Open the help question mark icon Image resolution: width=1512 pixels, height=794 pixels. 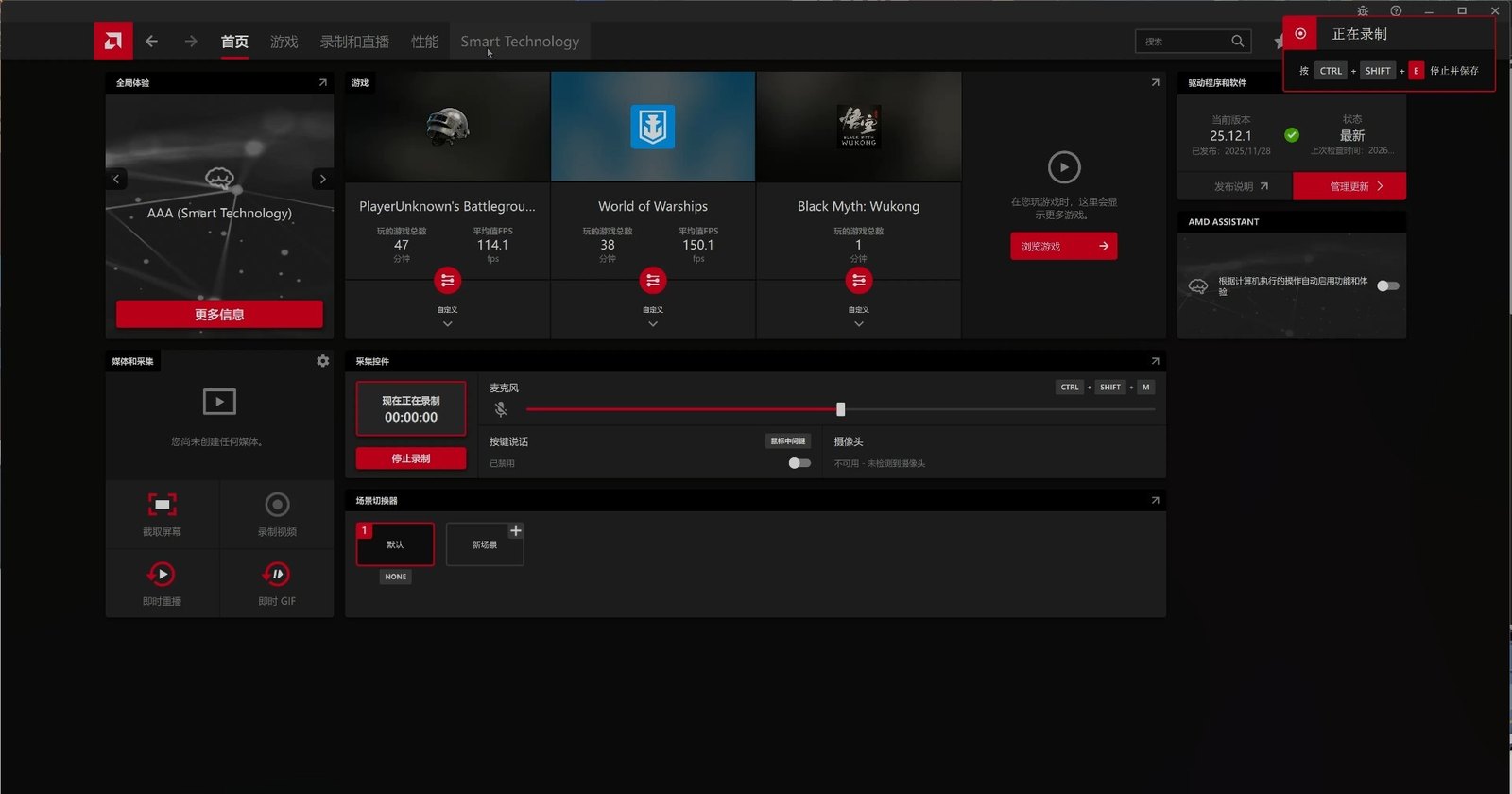tap(1396, 11)
